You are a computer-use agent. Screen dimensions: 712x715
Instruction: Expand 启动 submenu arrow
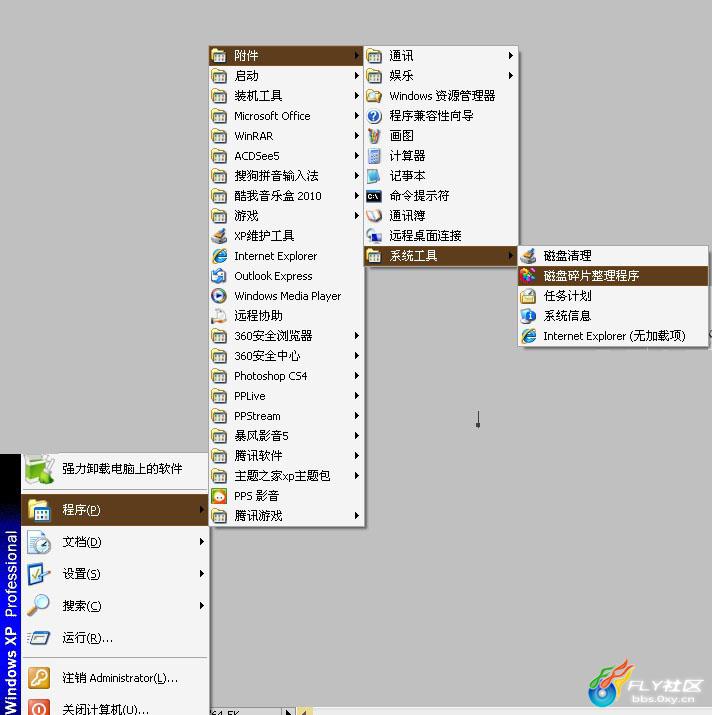coord(357,76)
